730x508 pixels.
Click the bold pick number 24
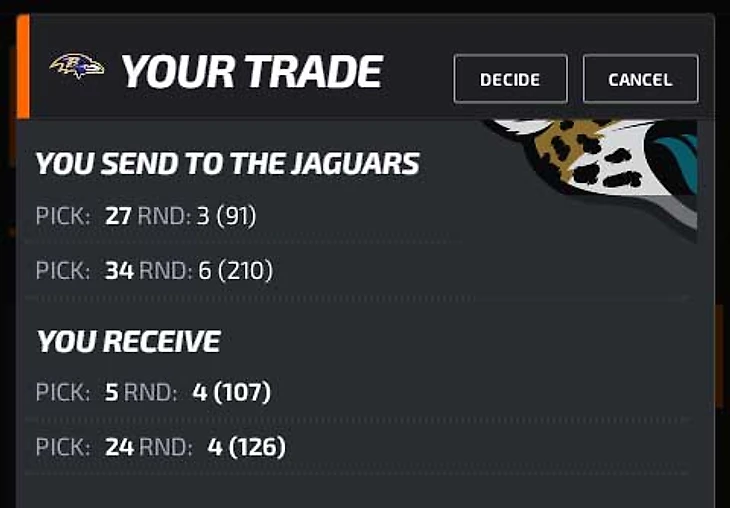coord(119,447)
